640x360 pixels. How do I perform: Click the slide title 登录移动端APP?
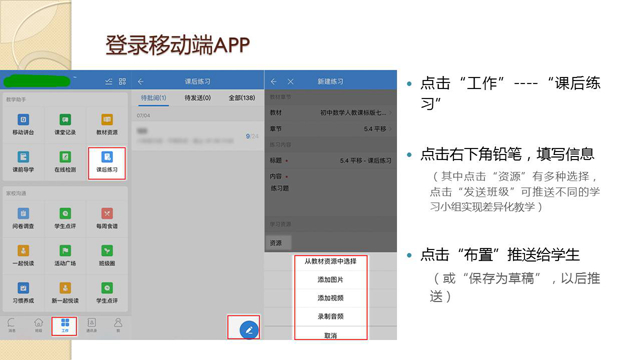(178, 45)
